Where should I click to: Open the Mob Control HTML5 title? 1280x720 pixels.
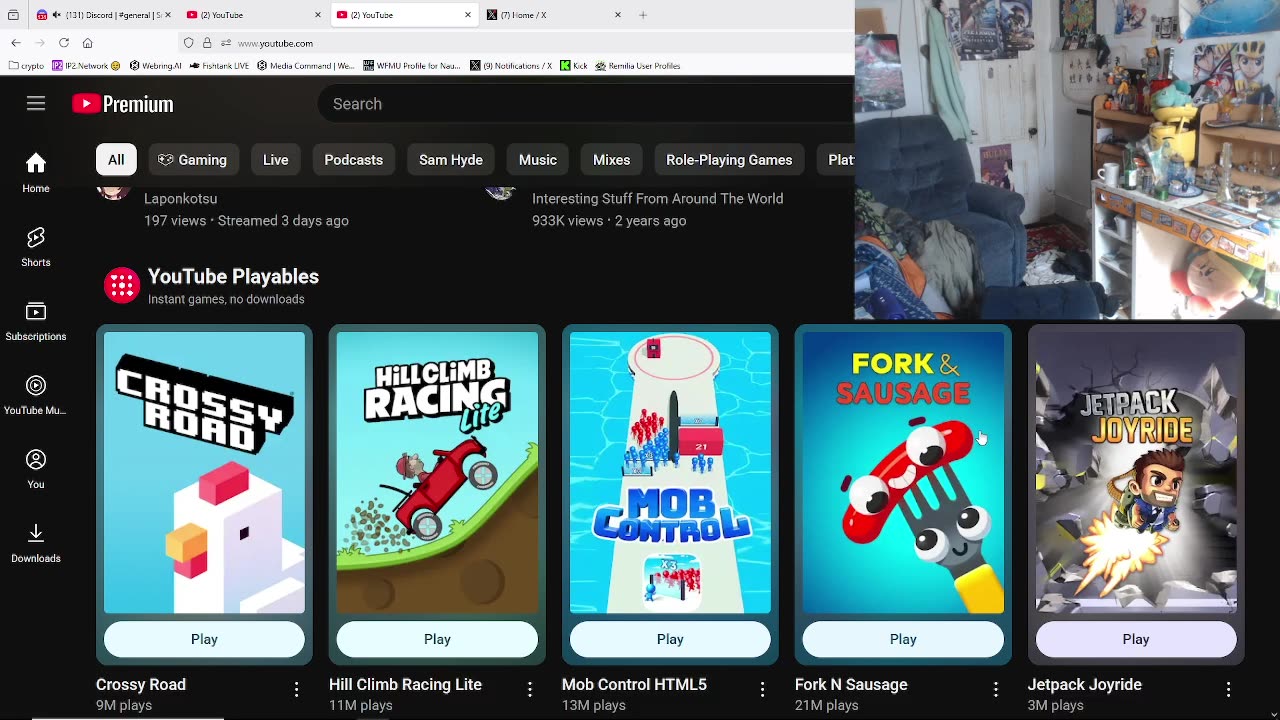pyautogui.click(x=634, y=685)
